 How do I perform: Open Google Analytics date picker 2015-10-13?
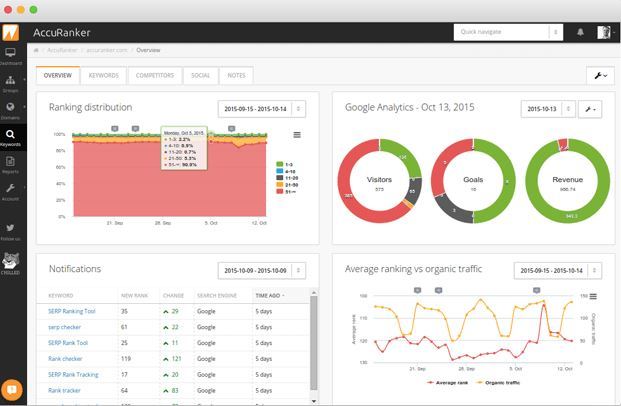(548, 109)
